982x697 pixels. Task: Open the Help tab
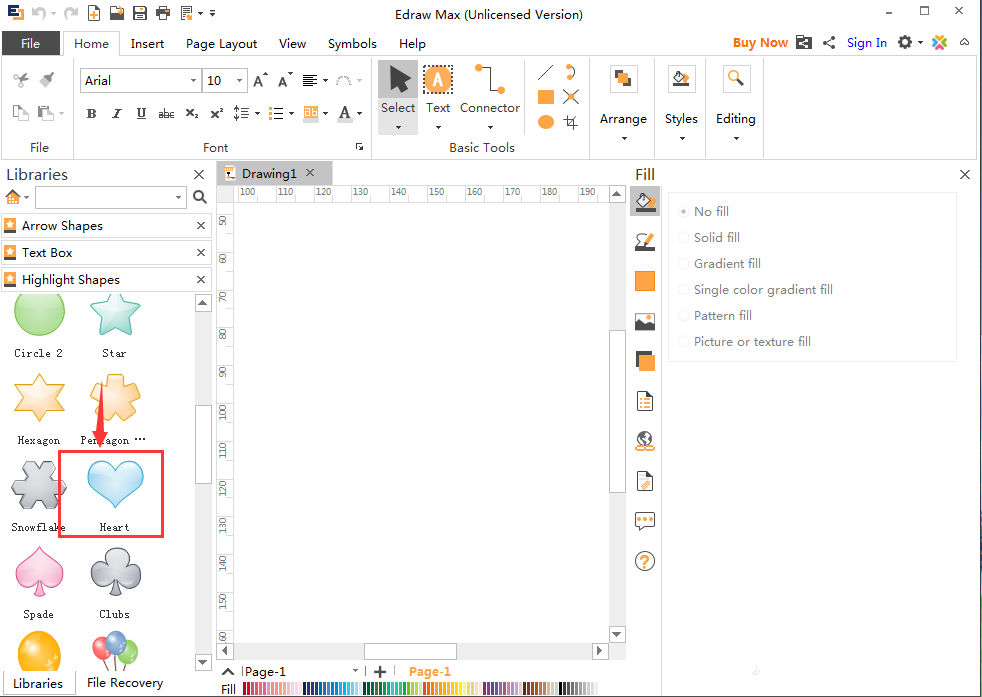pyautogui.click(x=412, y=43)
